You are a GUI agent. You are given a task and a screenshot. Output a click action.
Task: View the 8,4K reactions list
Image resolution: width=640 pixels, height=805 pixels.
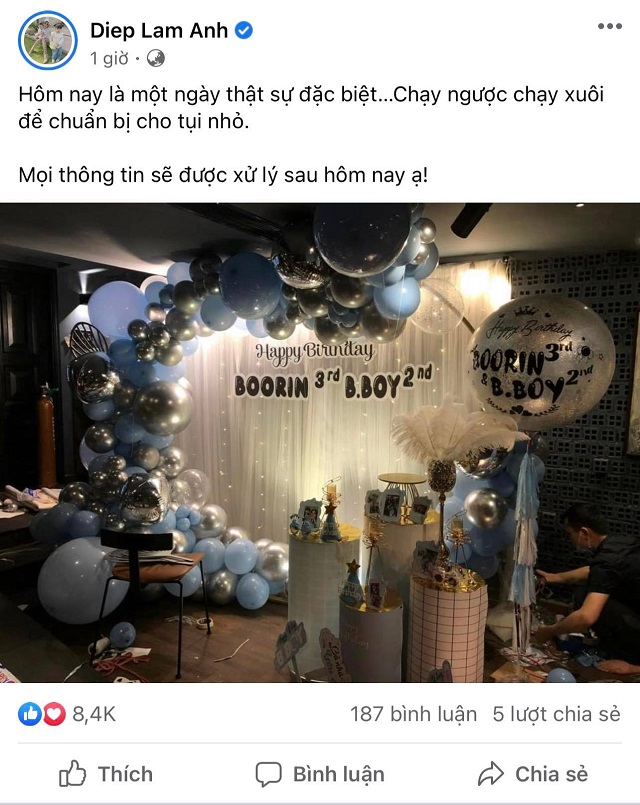(94, 714)
